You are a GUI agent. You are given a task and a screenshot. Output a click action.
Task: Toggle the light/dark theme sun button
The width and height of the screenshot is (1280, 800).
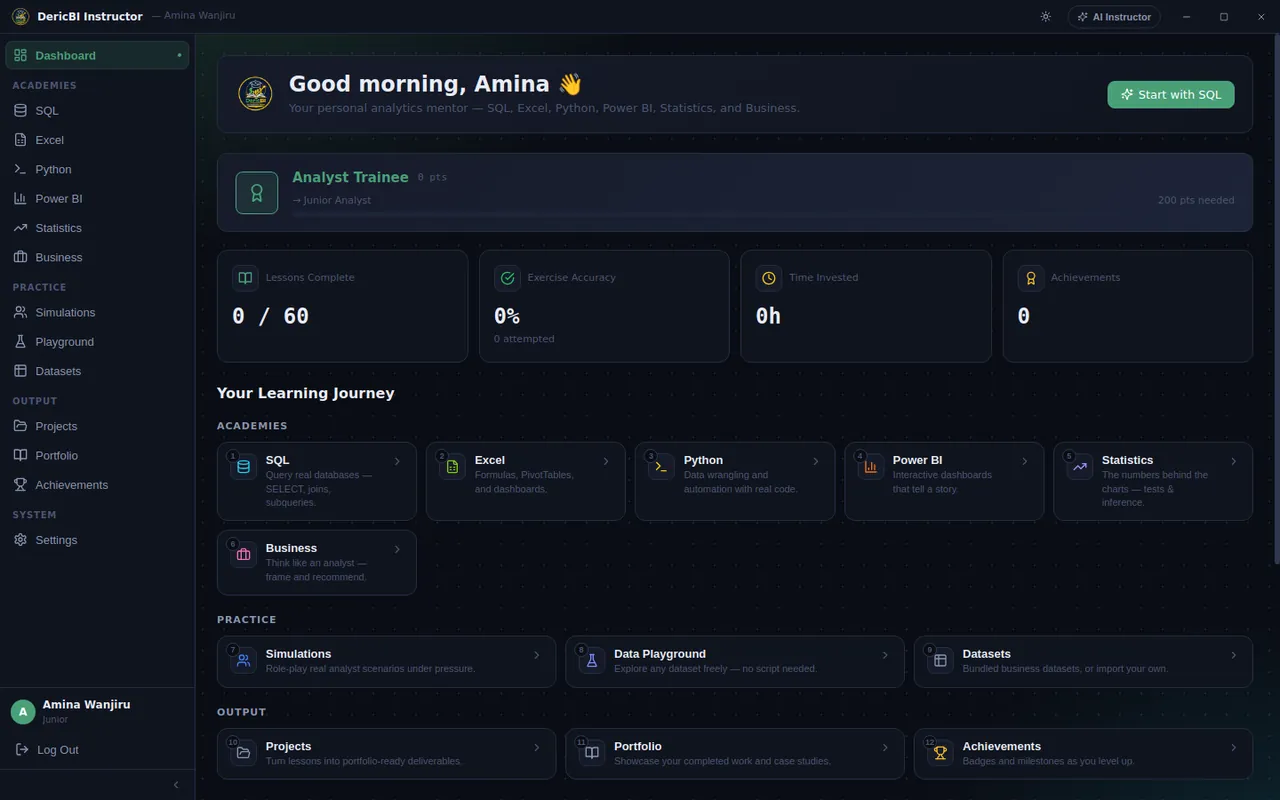coord(1046,16)
